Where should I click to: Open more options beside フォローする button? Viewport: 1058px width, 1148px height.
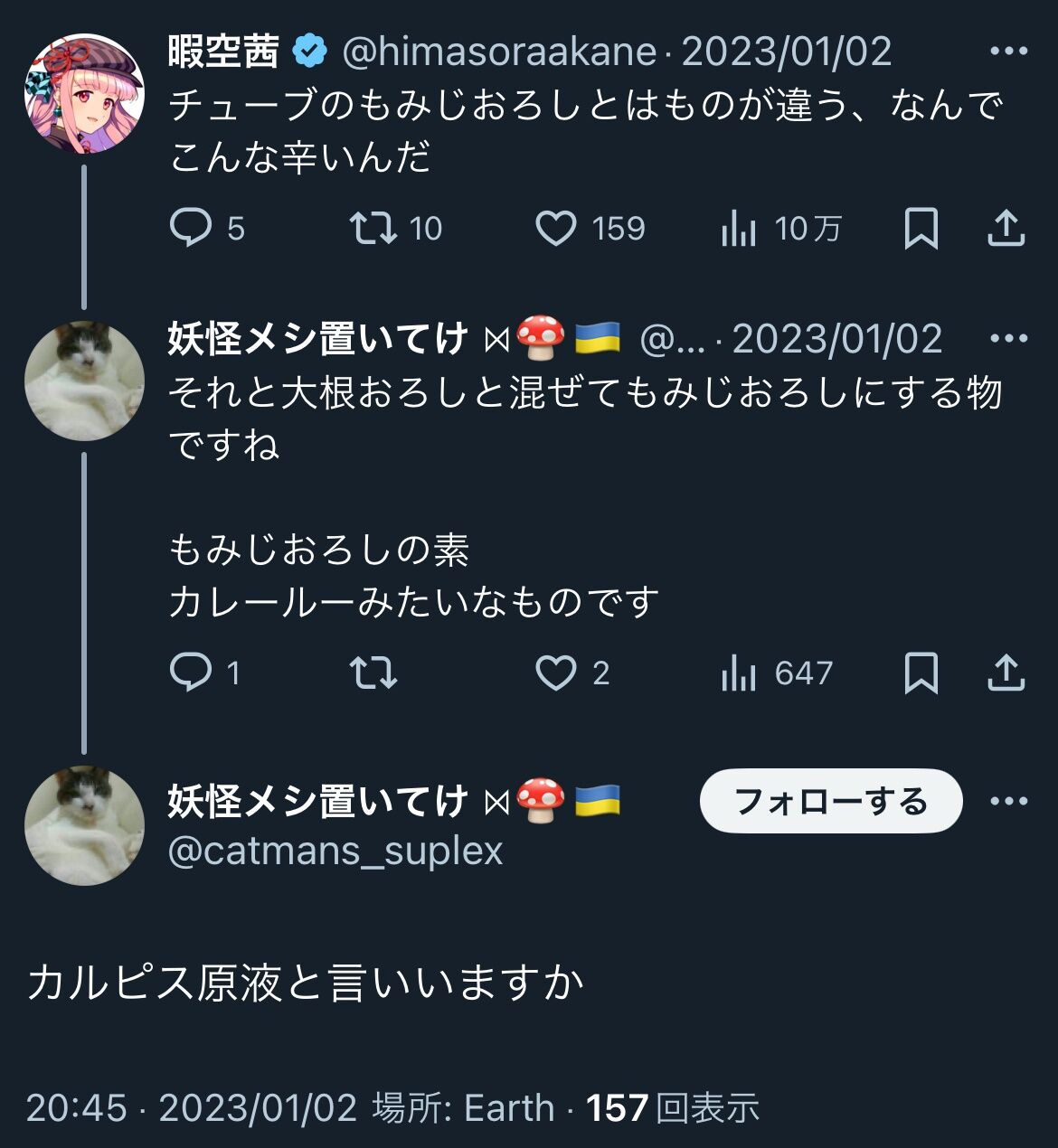pos(1009,801)
